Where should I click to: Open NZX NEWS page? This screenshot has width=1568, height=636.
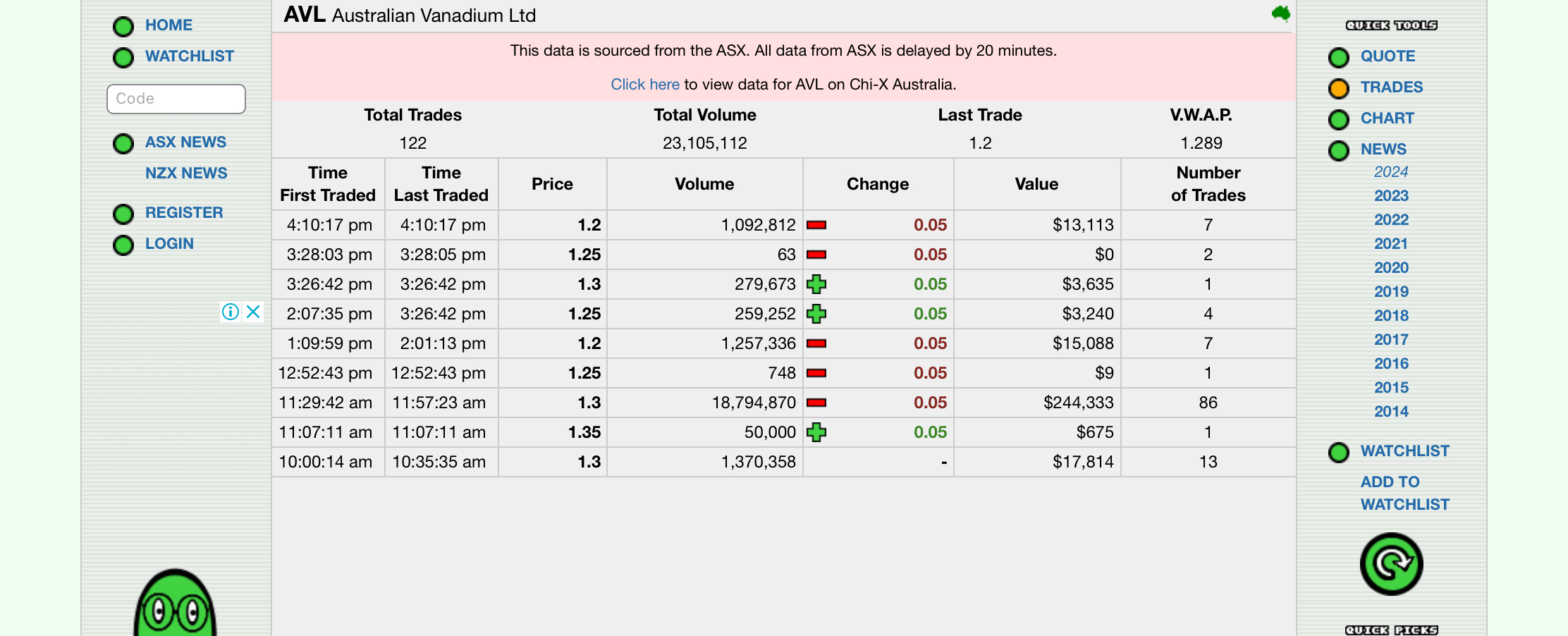point(186,173)
